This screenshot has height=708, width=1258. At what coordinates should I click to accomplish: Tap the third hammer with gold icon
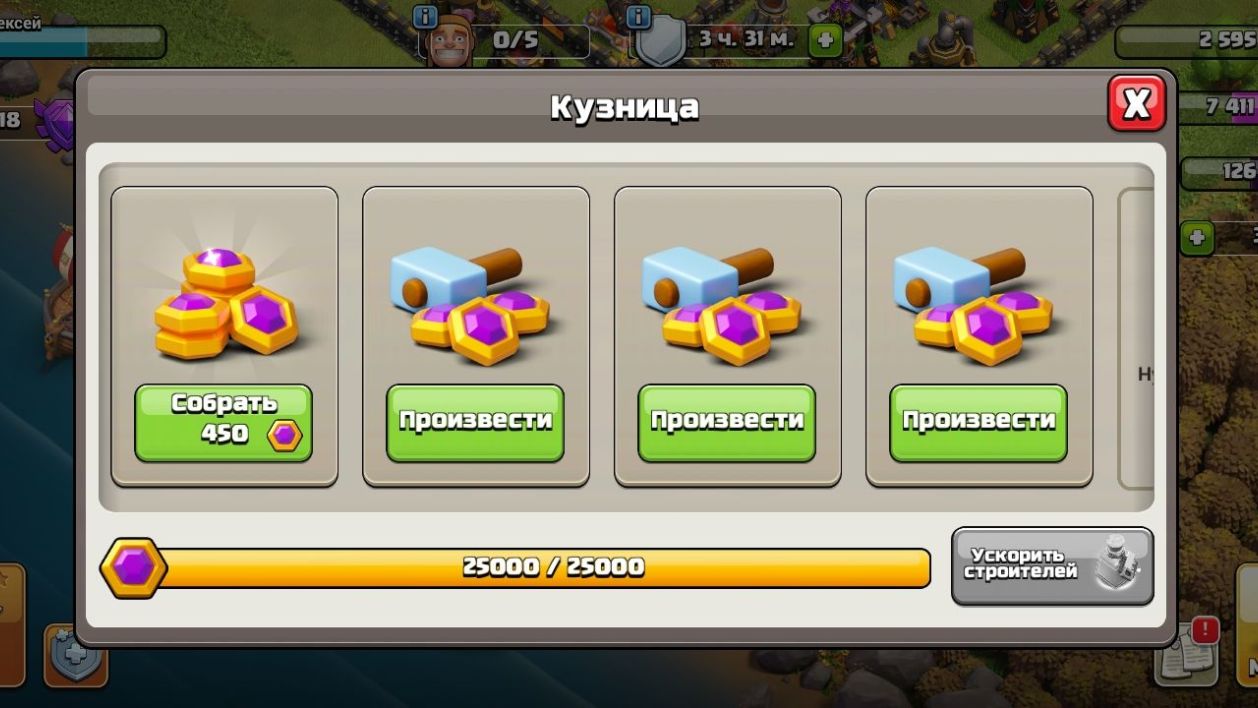(973, 303)
